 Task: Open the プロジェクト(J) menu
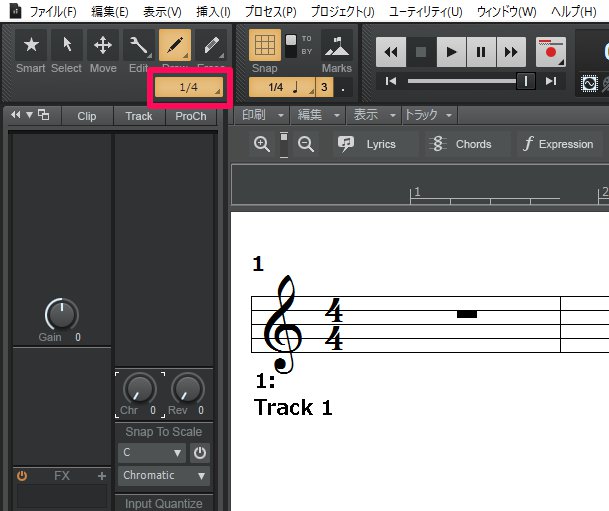pyautogui.click(x=343, y=12)
